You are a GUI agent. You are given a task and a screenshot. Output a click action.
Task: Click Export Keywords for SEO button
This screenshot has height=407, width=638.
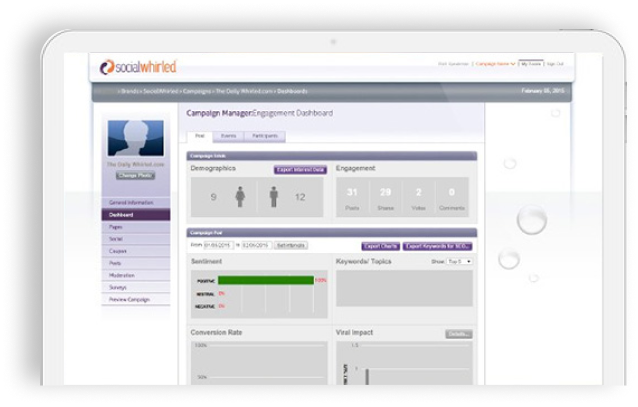(x=439, y=245)
